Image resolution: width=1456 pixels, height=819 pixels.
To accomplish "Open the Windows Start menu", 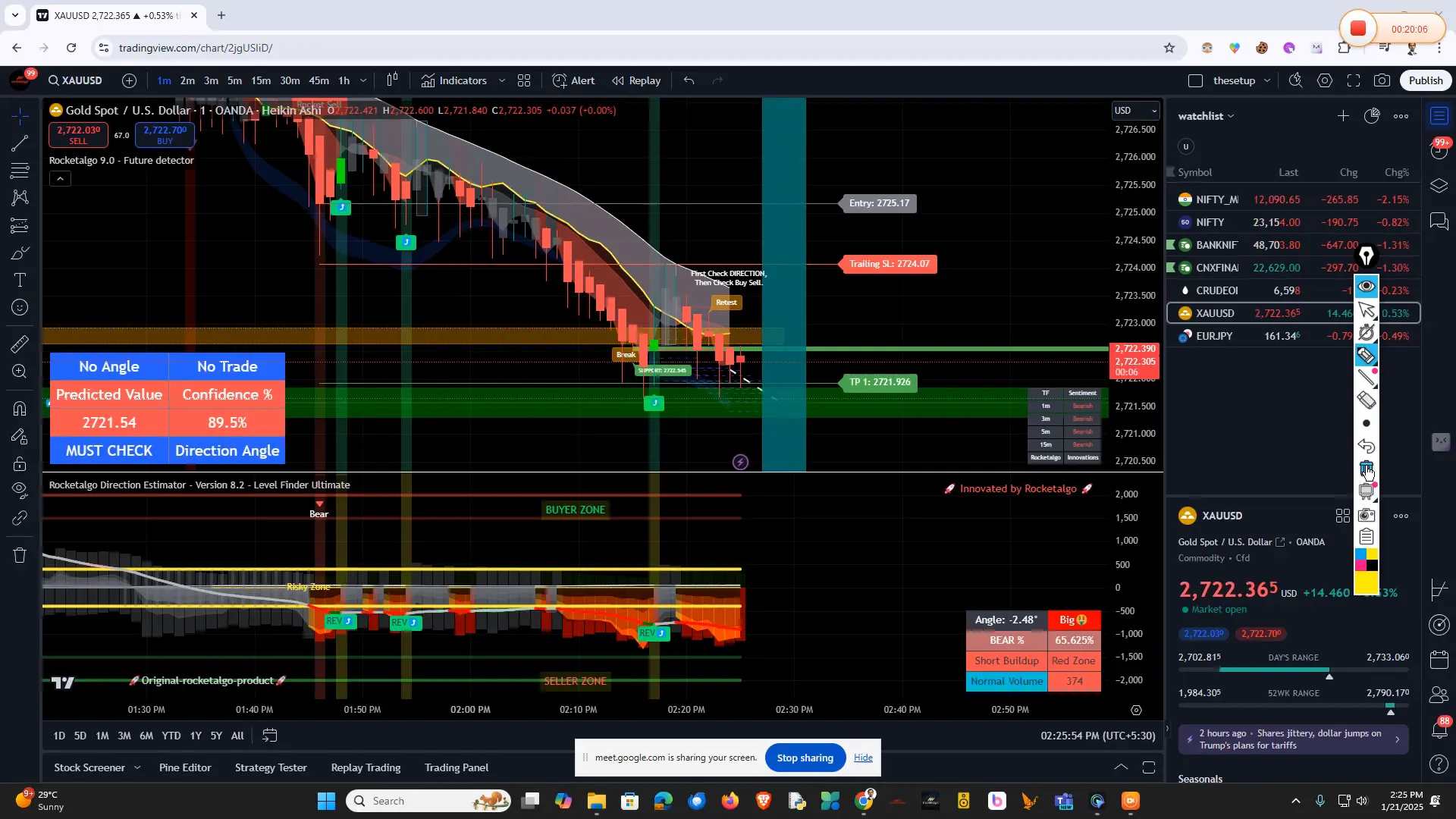I will tap(326, 801).
